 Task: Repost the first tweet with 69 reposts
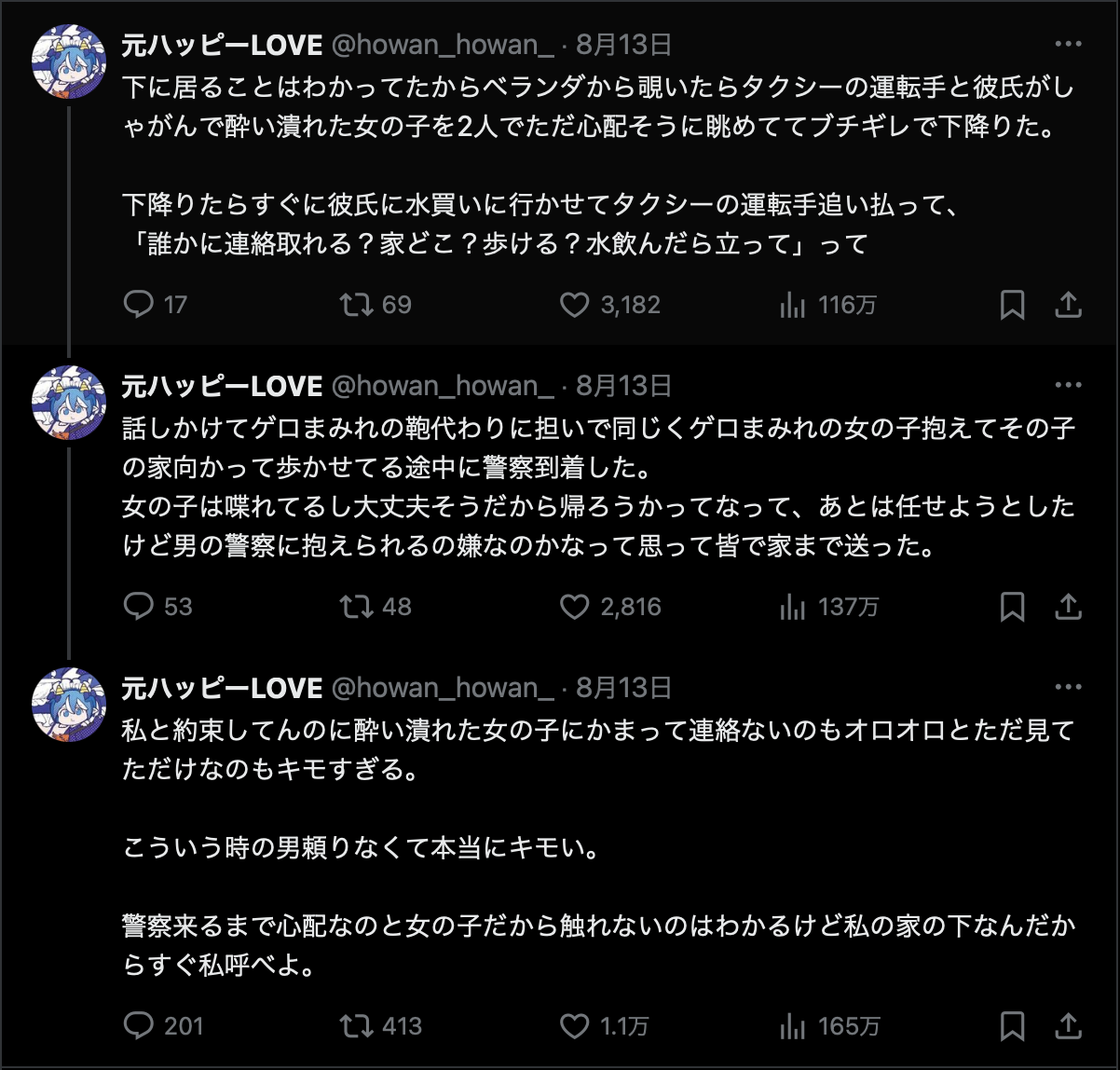[357, 305]
